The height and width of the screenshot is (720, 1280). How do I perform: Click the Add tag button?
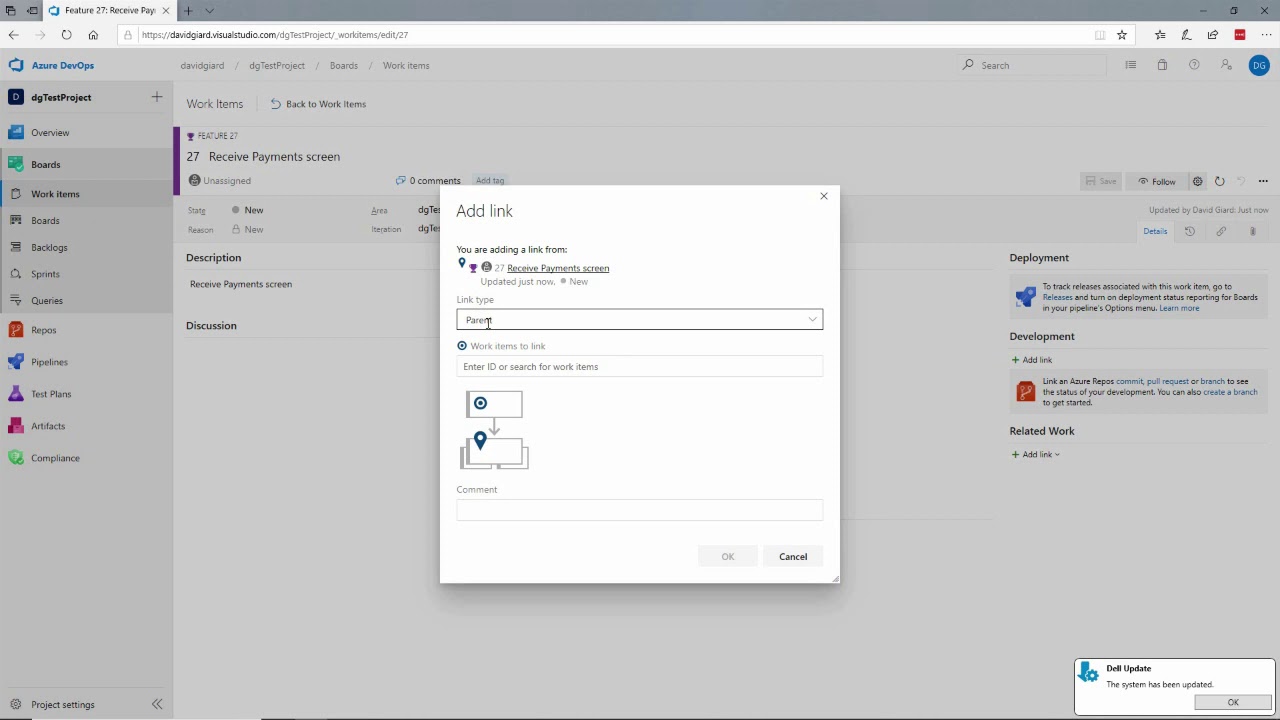pyautogui.click(x=490, y=181)
